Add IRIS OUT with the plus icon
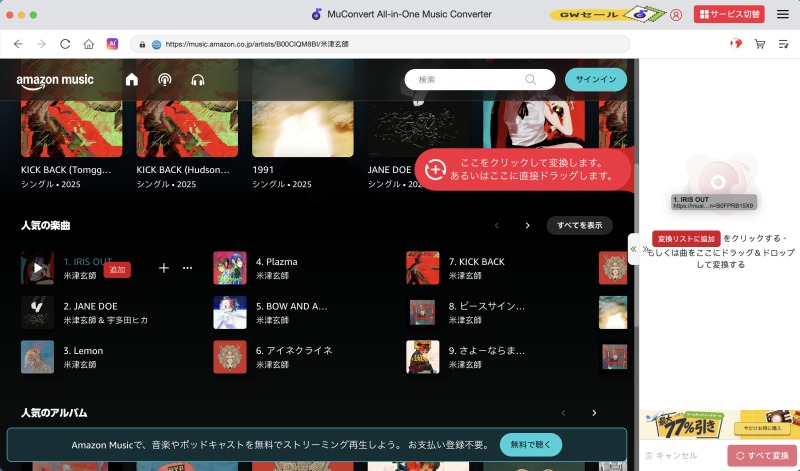 pyautogui.click(x=164, y=267)
